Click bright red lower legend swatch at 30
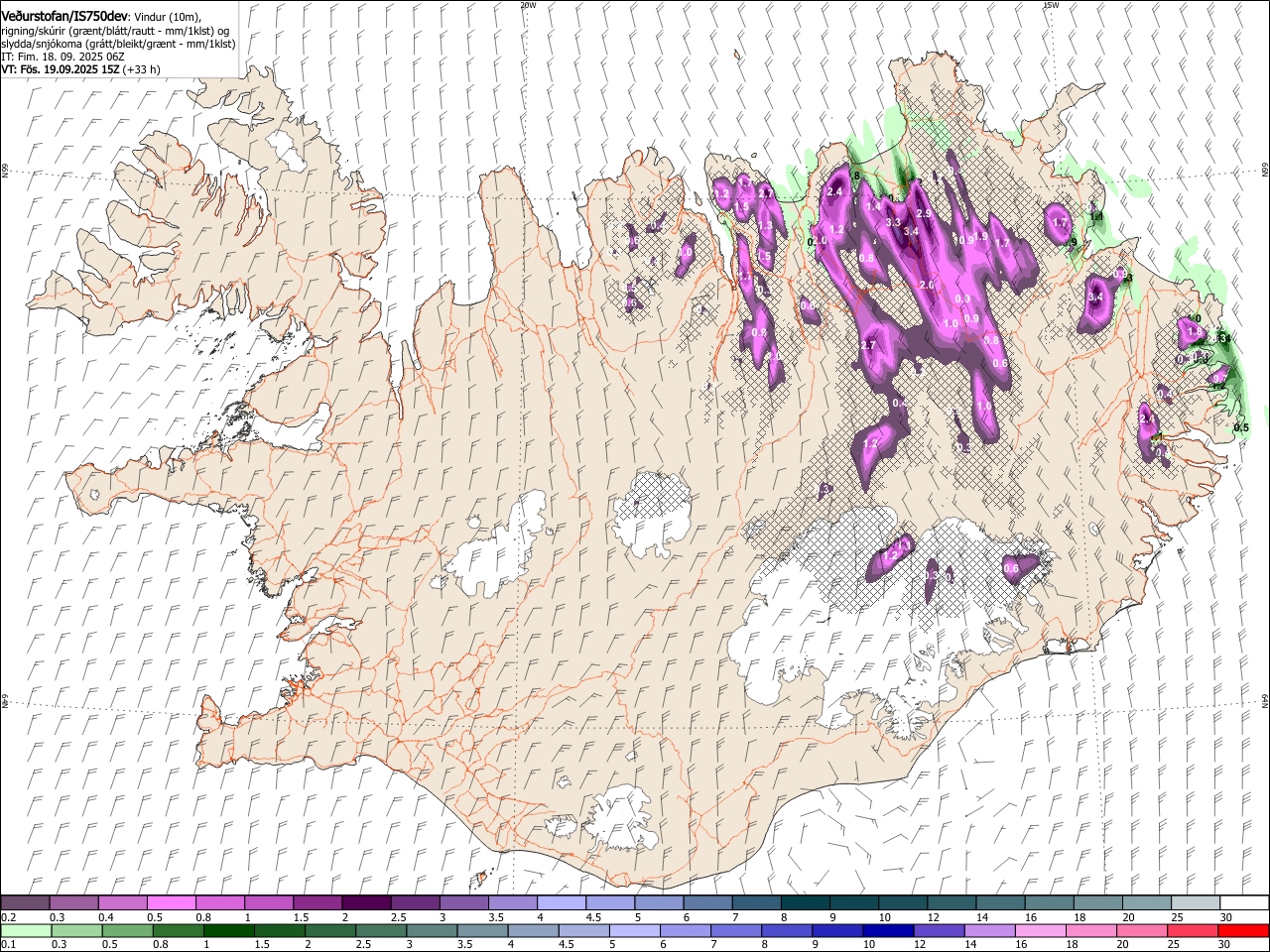1270x952 pixels. point(1242,930)
